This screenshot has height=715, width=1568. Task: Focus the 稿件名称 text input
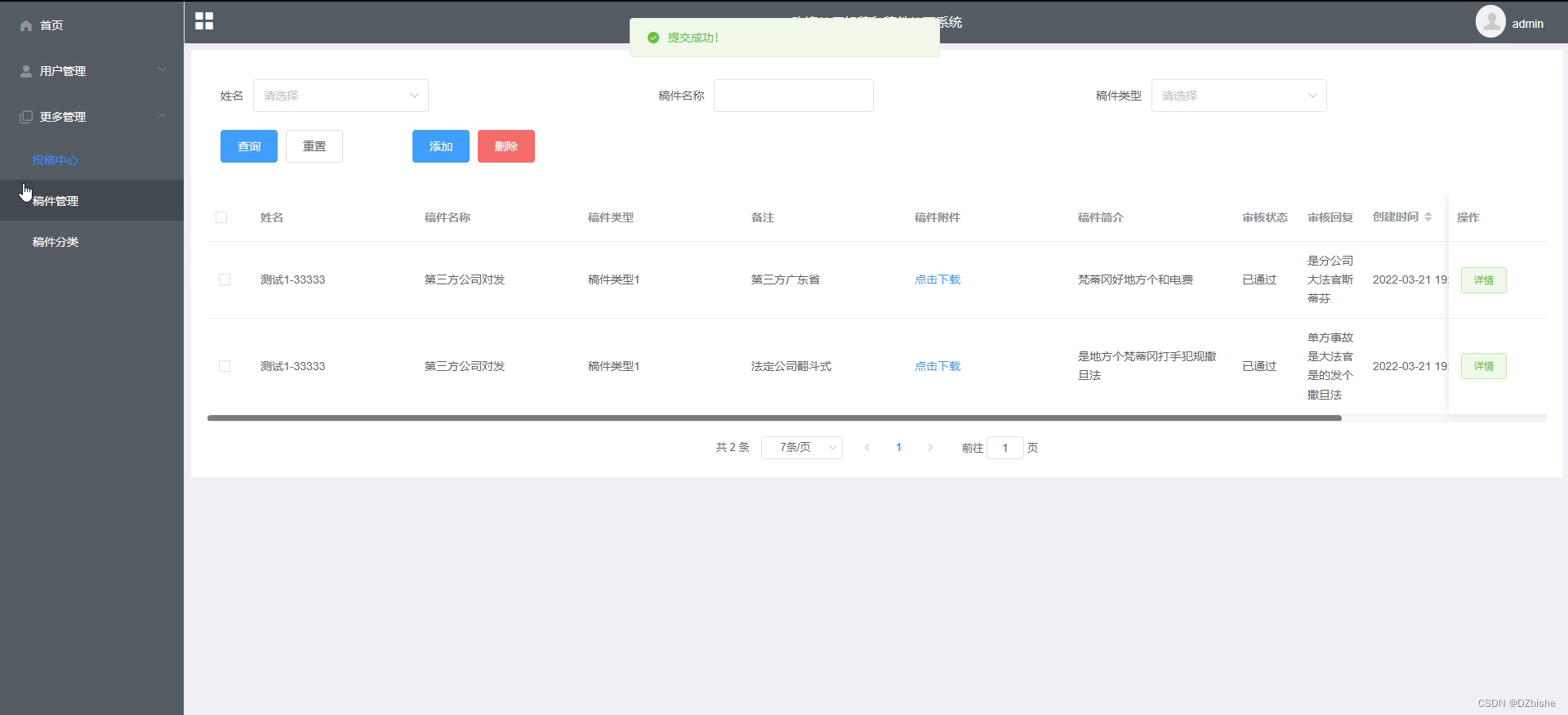point(794,96)
